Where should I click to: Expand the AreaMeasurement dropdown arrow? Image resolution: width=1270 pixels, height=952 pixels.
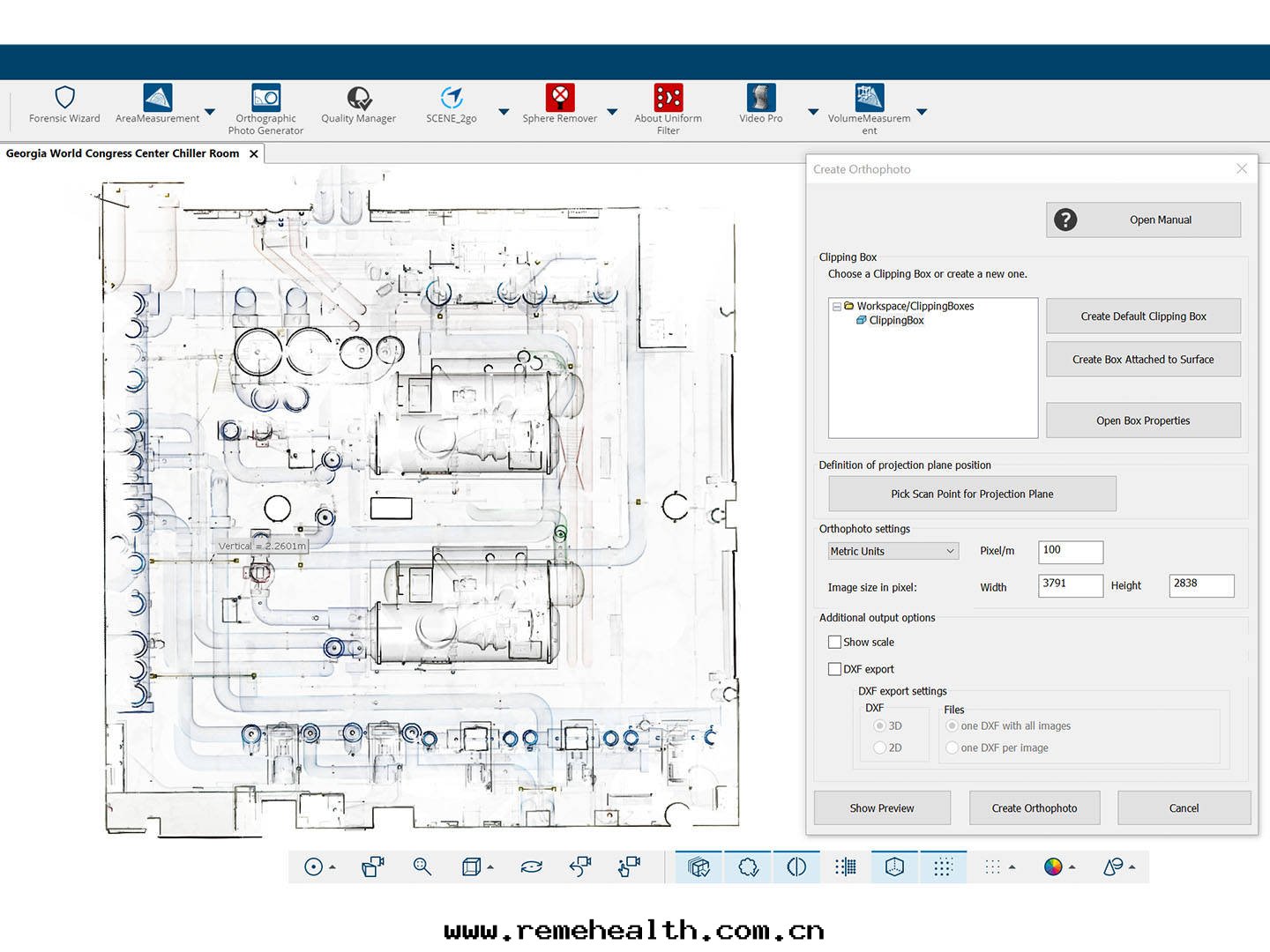(210, 112)
